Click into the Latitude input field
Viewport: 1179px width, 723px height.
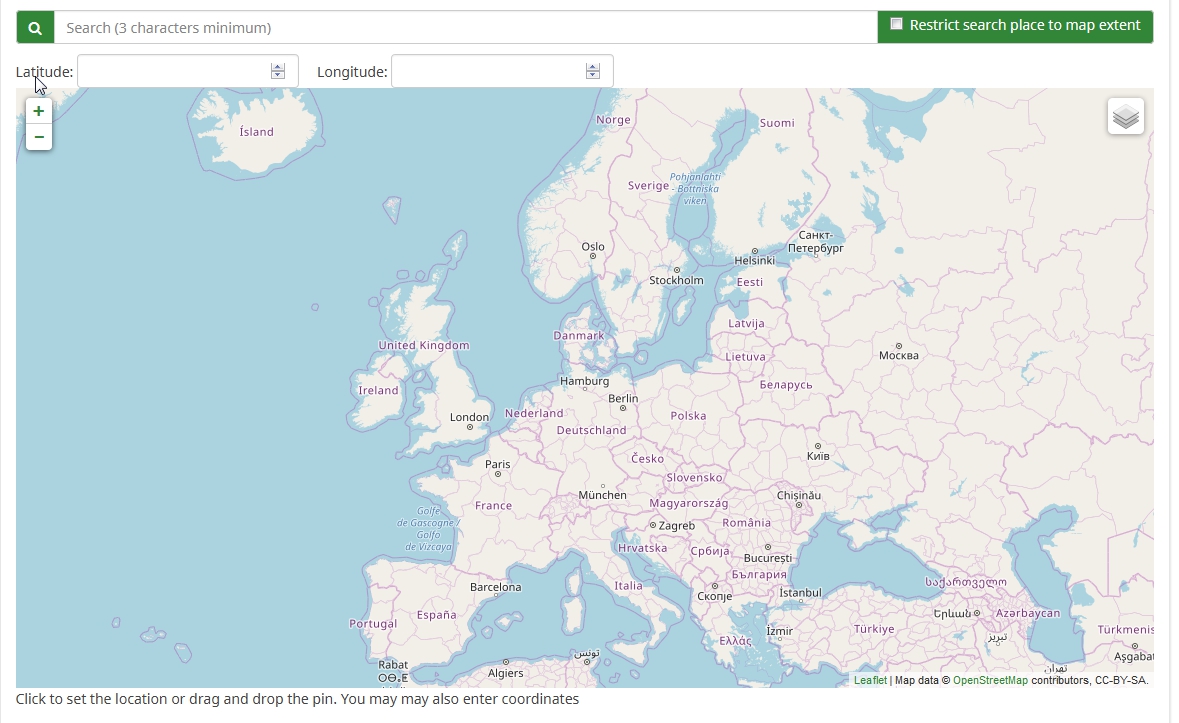(x=172, y=72)
